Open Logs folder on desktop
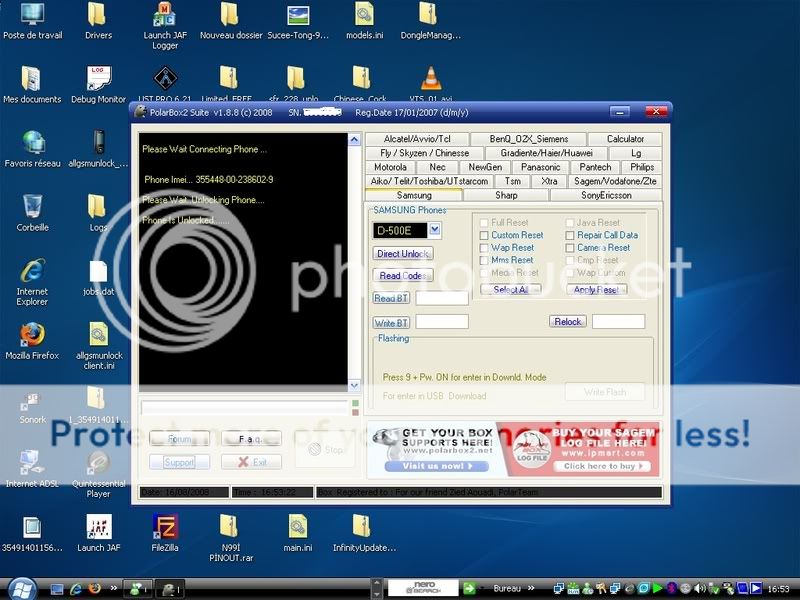The image size is (800, 600). pyautogui.click(x=98, y=213)
